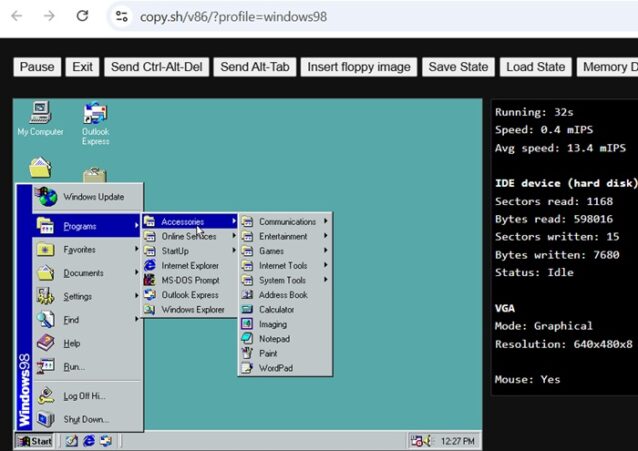This screenshot has width=638, height=451.
Task: Click the Favorites folder icon
Action: tap(45, 249)
